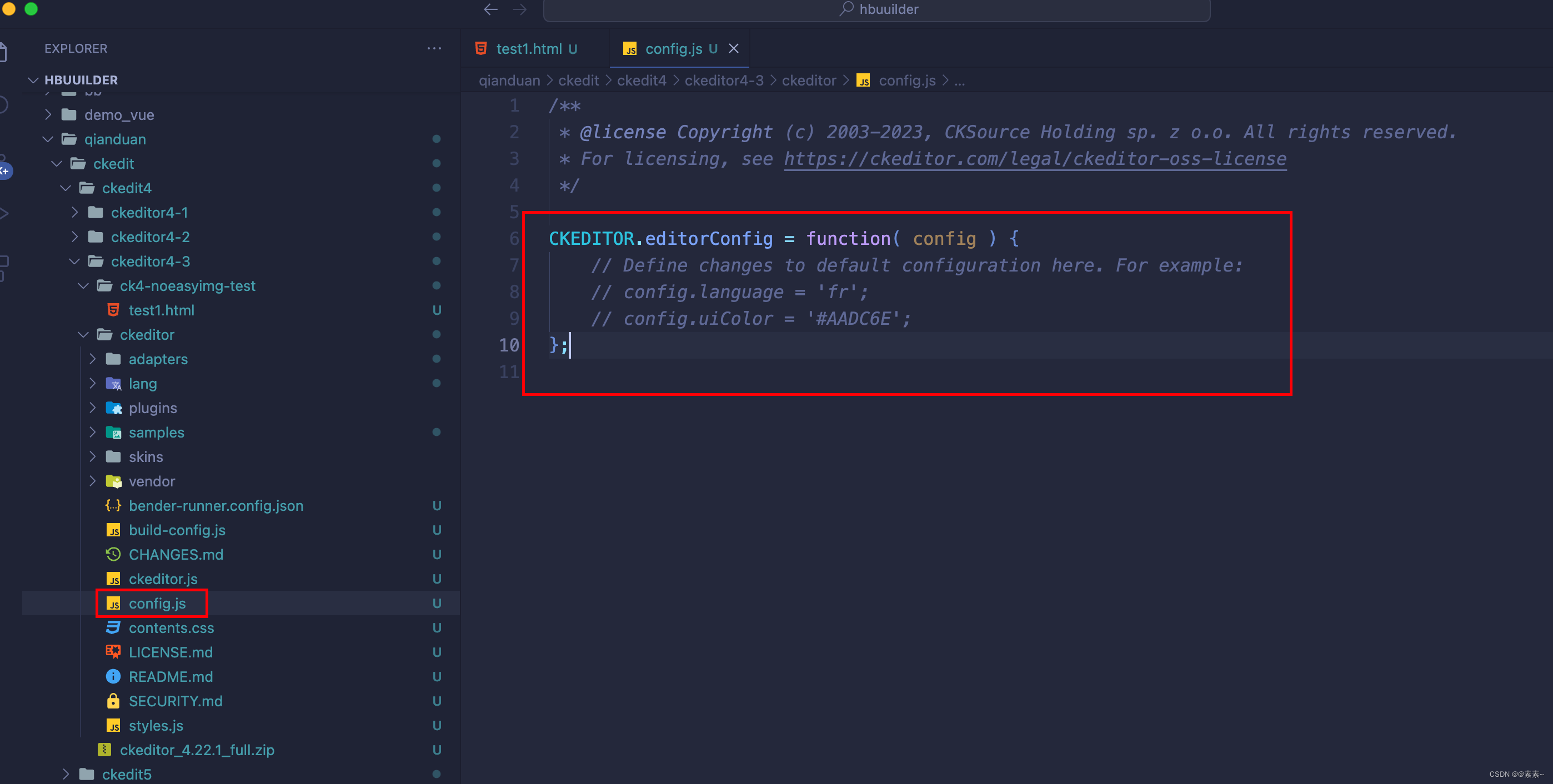Open bender-runner.config.json file
Viewport: 1553px width, 784px height.
[x=215, y=506]
